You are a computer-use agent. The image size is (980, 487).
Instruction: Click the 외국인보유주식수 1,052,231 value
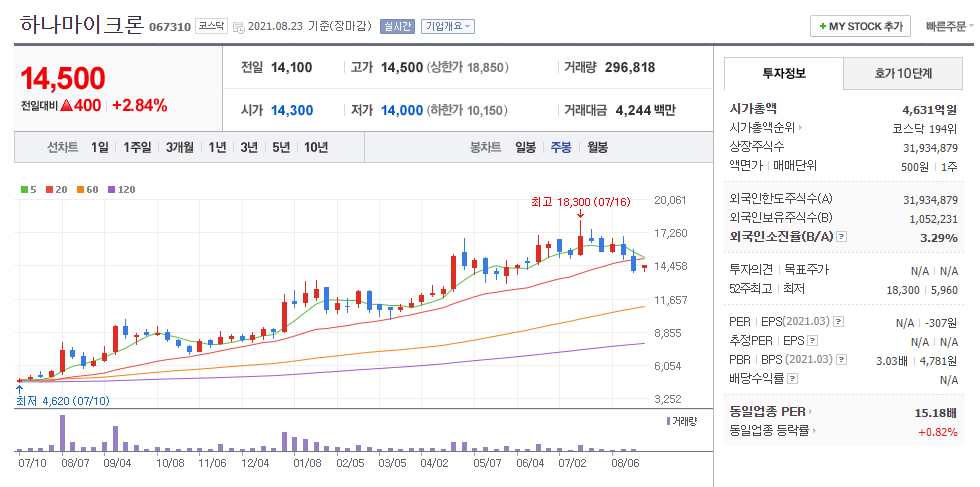click(933, 219)
